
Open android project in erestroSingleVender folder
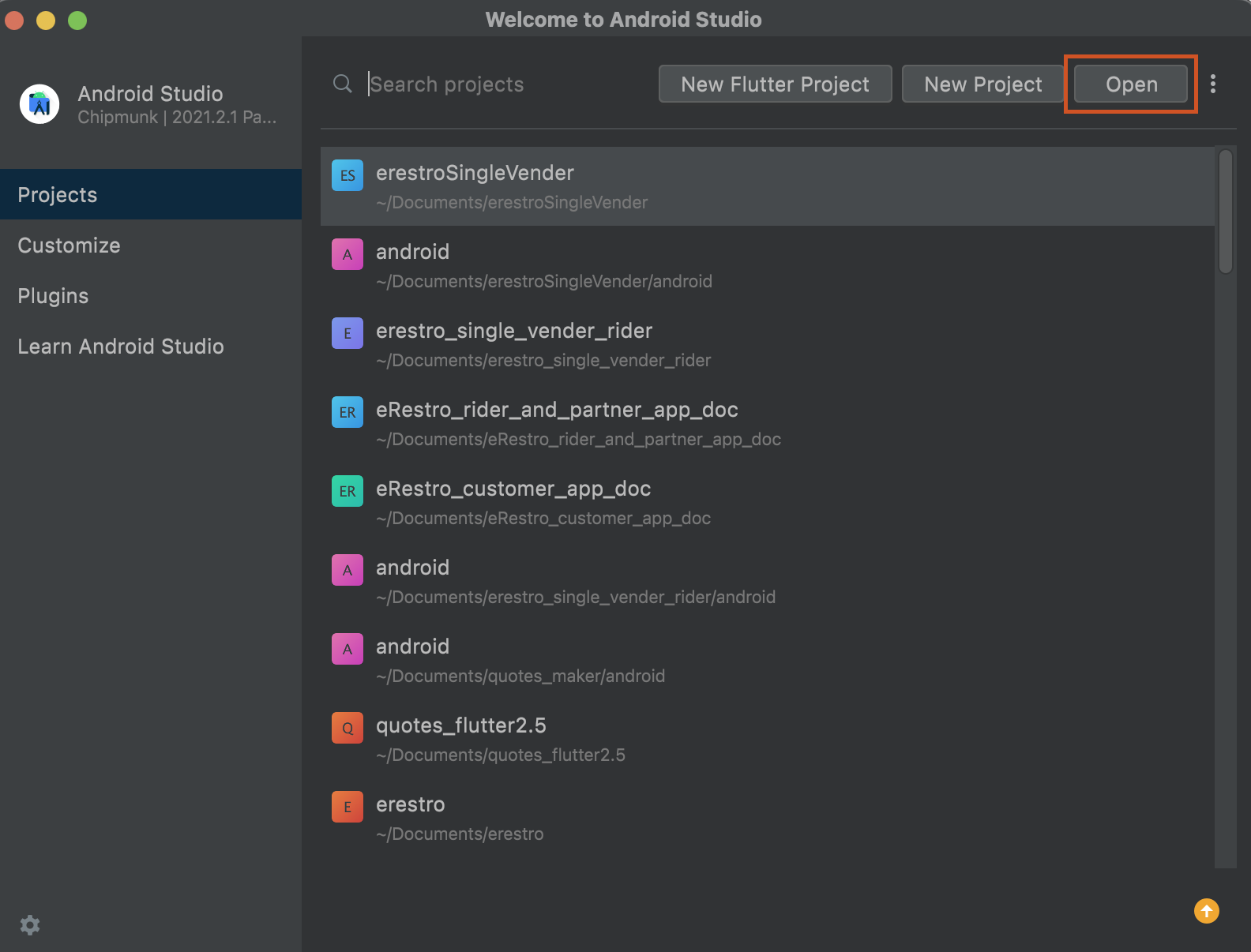tap(768, 265)
